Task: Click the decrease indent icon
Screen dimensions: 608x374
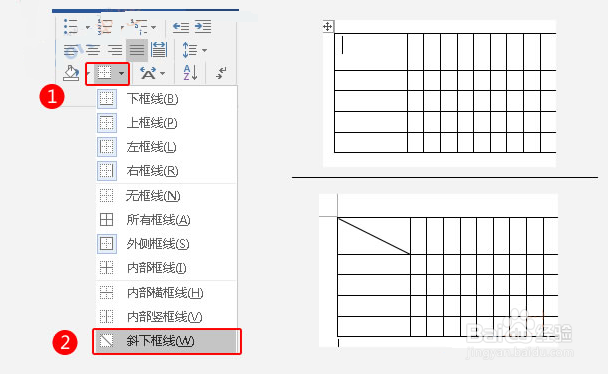Action: (x=181, y=27)
